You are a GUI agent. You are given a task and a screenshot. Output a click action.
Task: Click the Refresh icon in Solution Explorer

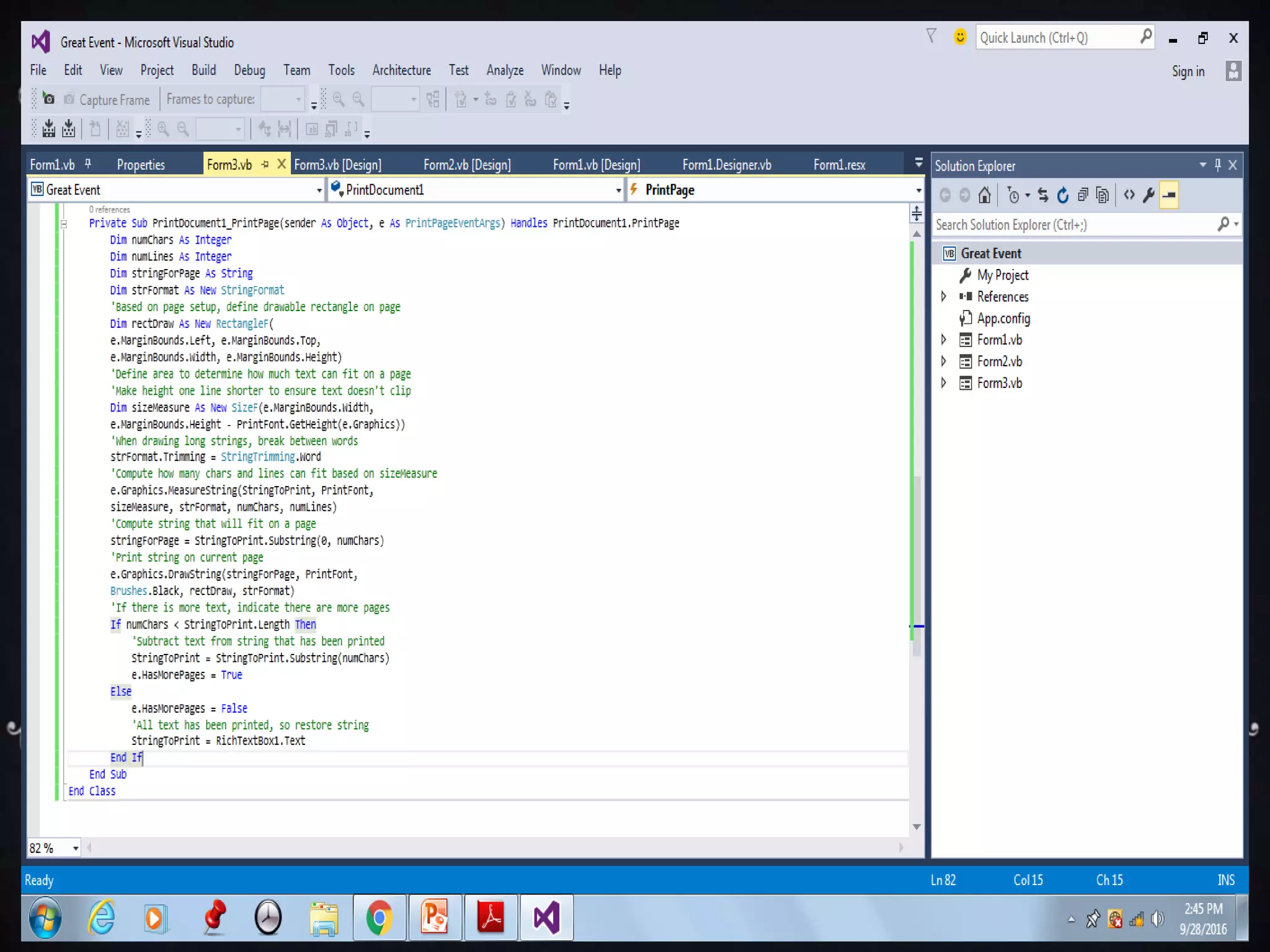1063,196
